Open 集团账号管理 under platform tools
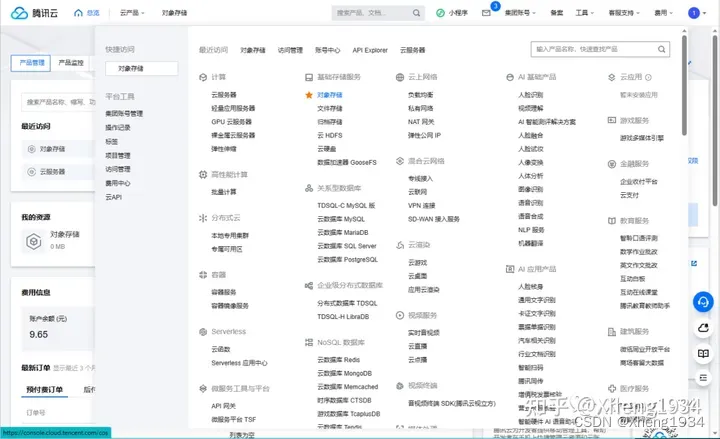The image size is (720, 439). pos(124,113)
